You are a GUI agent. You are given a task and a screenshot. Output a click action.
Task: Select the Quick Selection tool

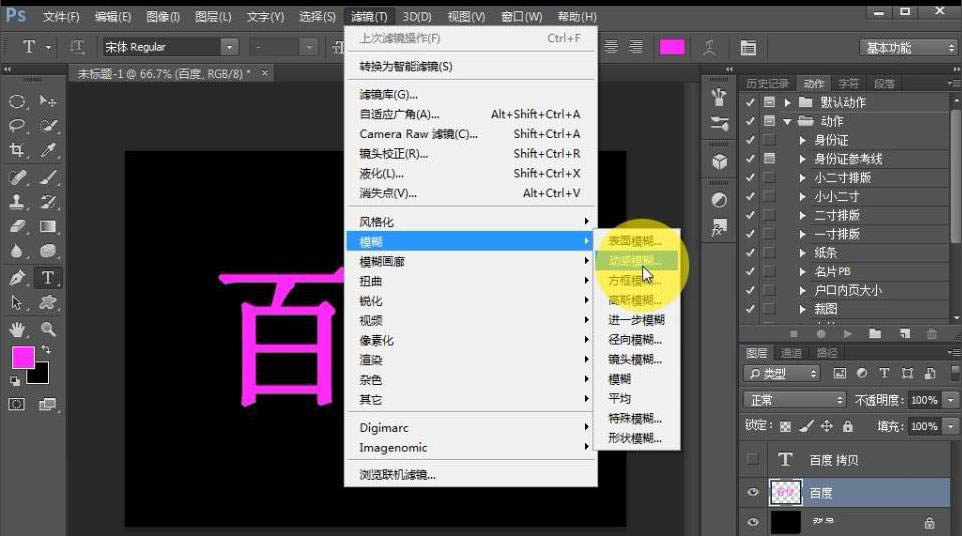48,126
